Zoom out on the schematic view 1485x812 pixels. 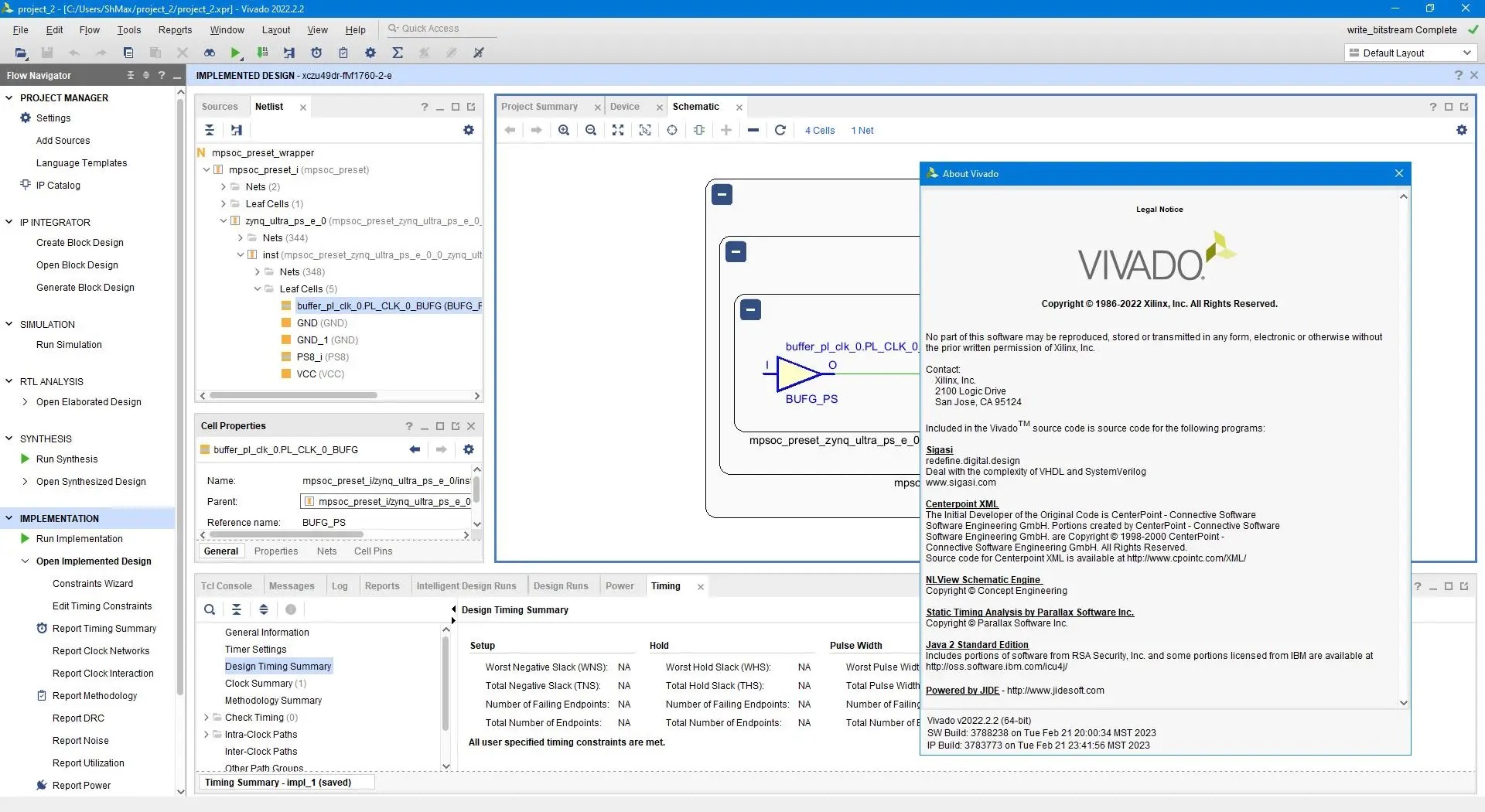tap(591, 130)
